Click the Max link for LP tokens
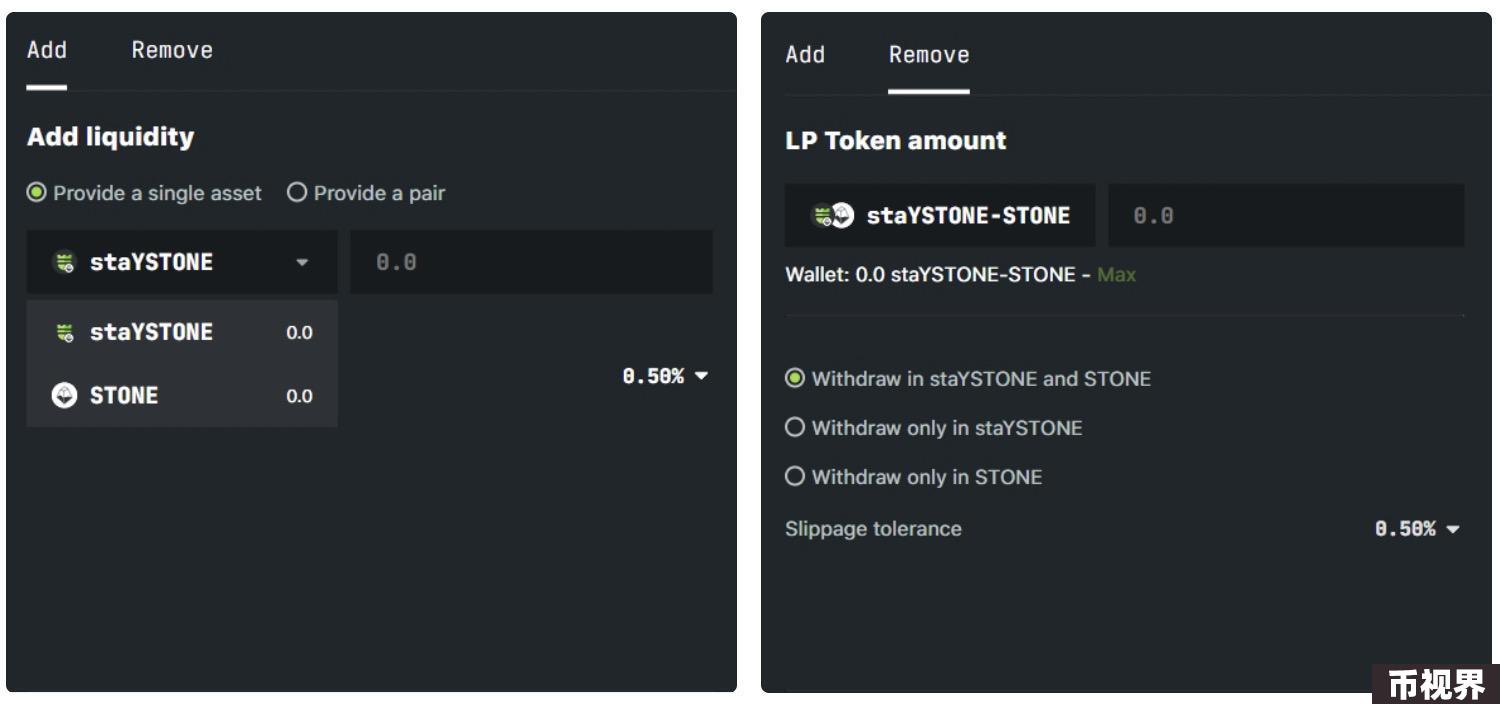1500x704 pixels. (x=1116, y=274)
